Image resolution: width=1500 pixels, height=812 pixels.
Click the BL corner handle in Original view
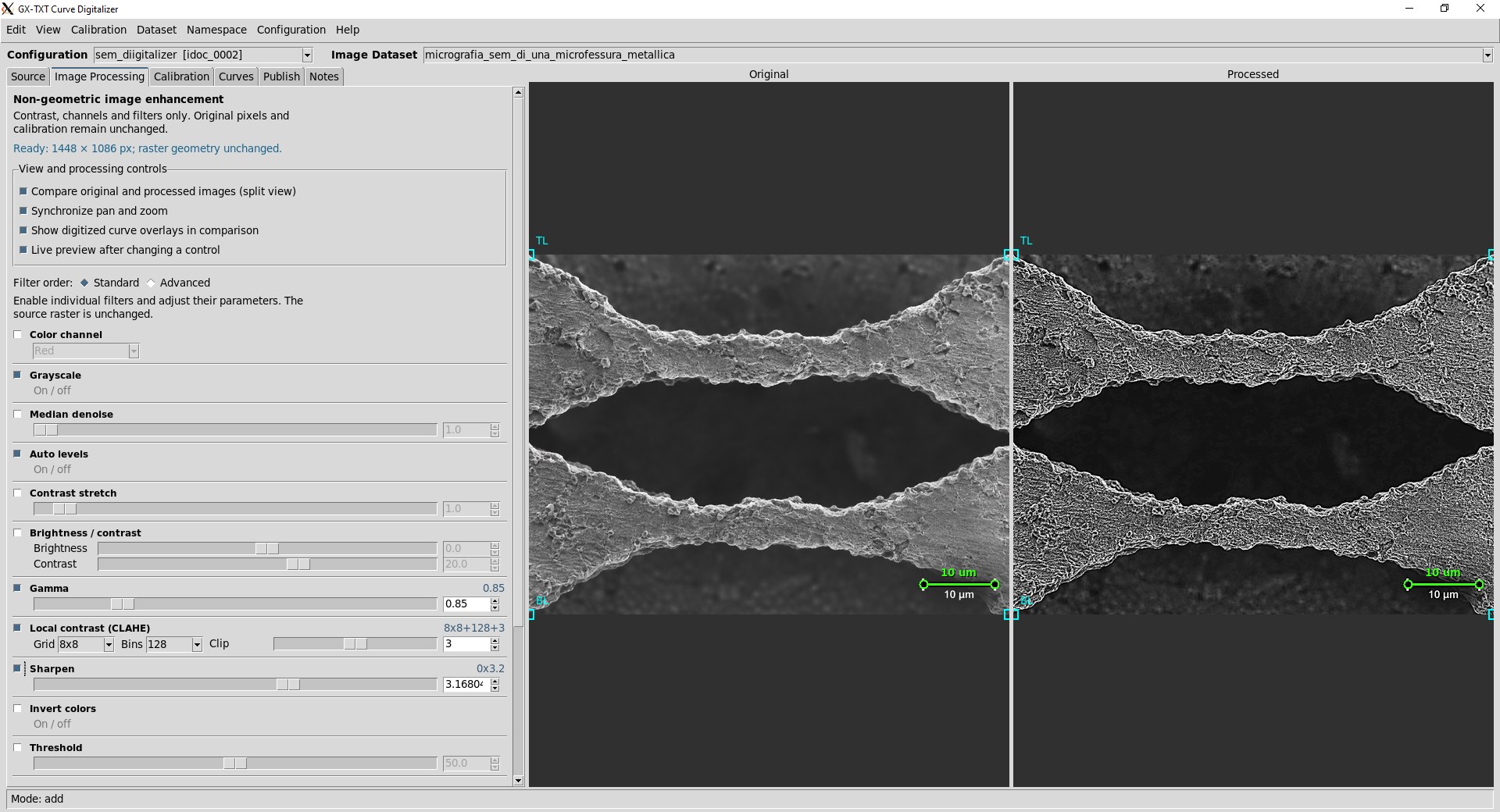click(x=531, y=614)
